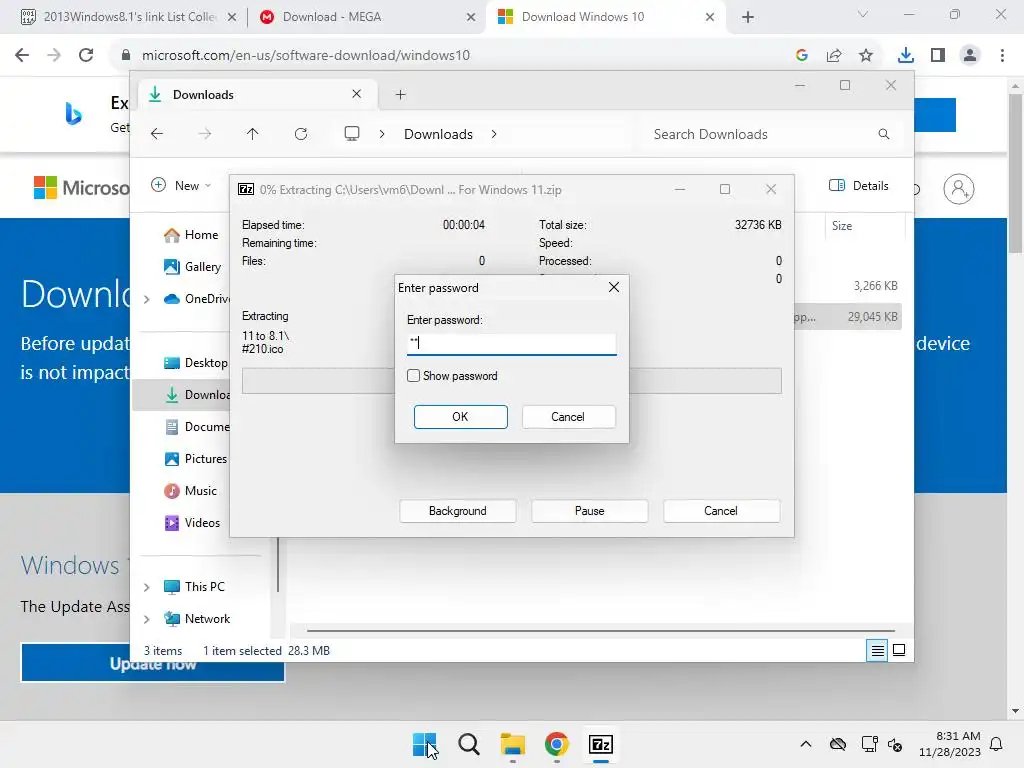1024x768 pixels.
Task: Refresh the Downloads folder view
Action: (x=300, y=134)
